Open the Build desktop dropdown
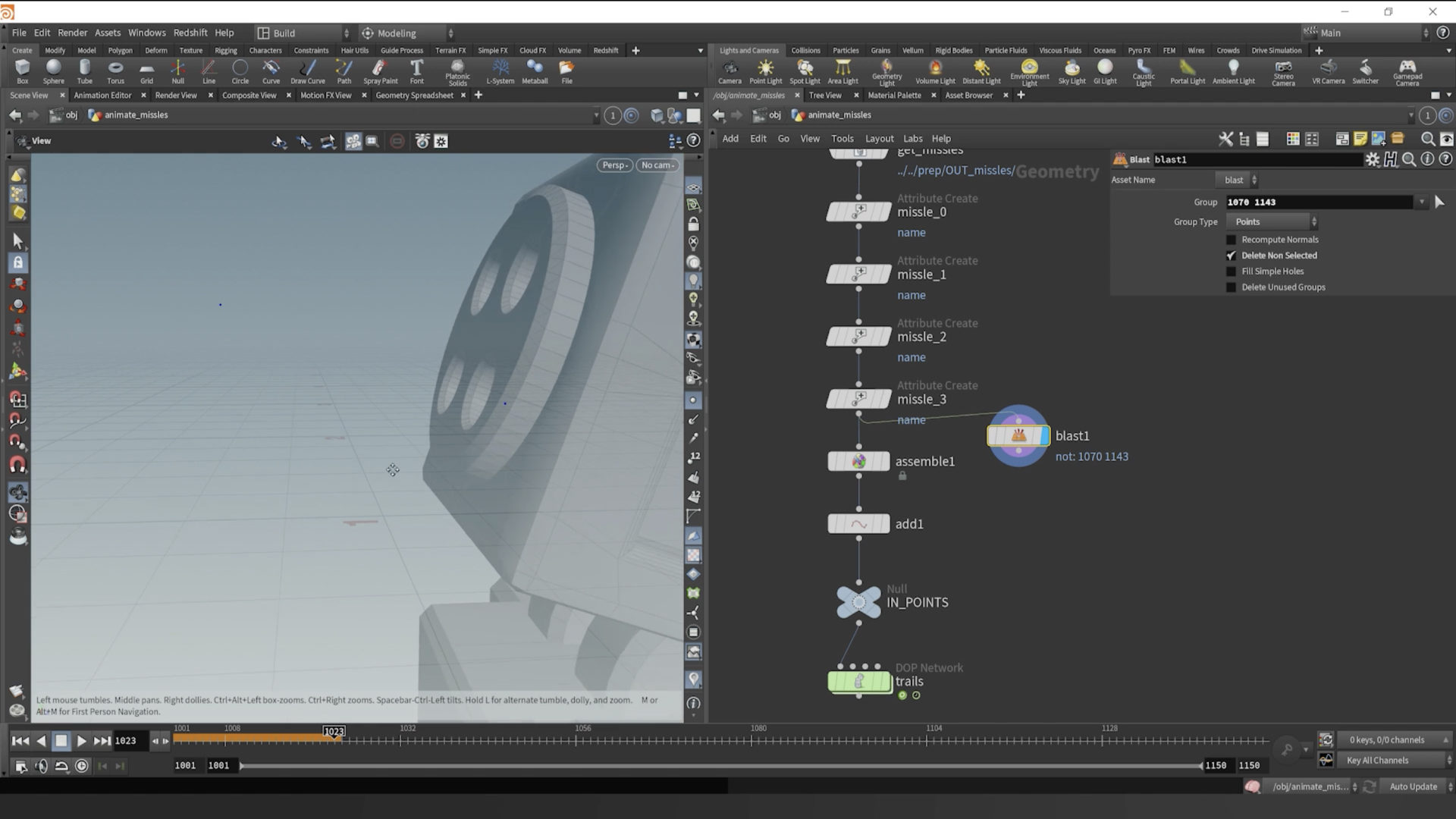The height and width of the screenshot is (819, 1456). 303,33
